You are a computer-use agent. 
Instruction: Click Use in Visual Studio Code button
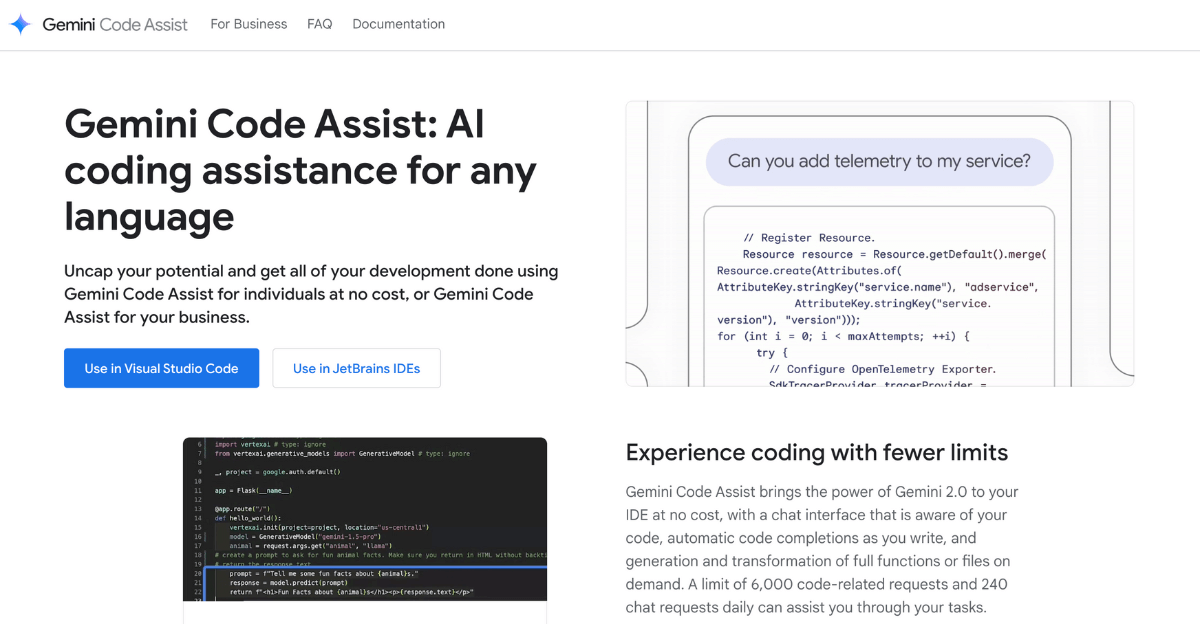tap(161, 368)
